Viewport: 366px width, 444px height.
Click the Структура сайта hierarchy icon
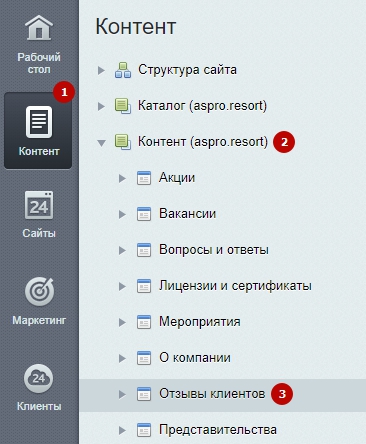tap(123, 70)
